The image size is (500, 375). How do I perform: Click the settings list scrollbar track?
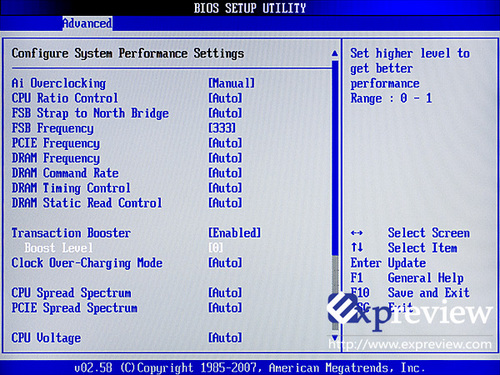pyautogui.click(x=335, y=196)
